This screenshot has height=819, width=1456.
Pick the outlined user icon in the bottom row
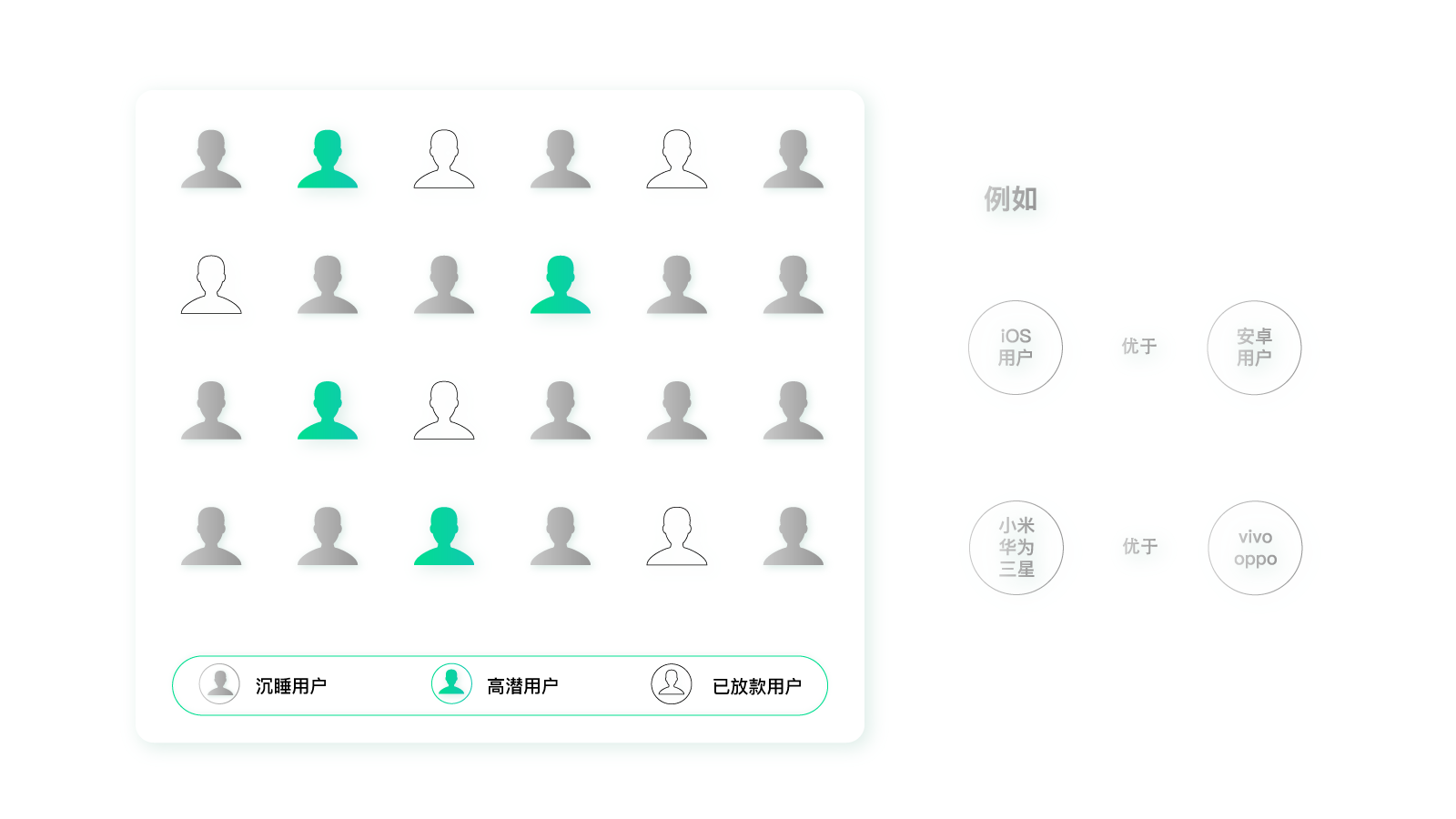677,537
